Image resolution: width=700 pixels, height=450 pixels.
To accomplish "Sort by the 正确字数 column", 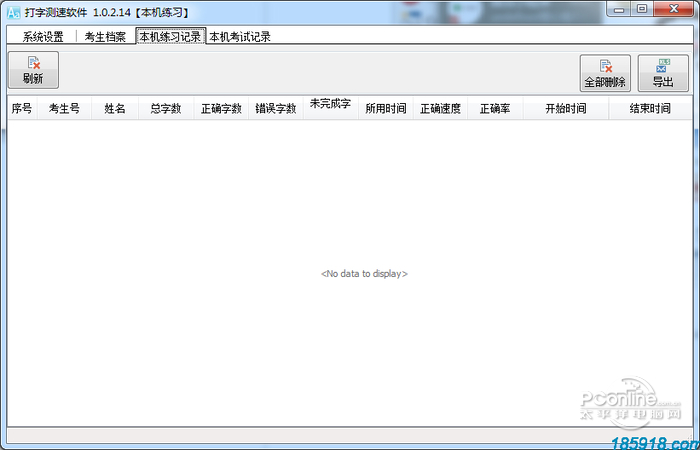I will pyautogui.click(x=221, y=108).
